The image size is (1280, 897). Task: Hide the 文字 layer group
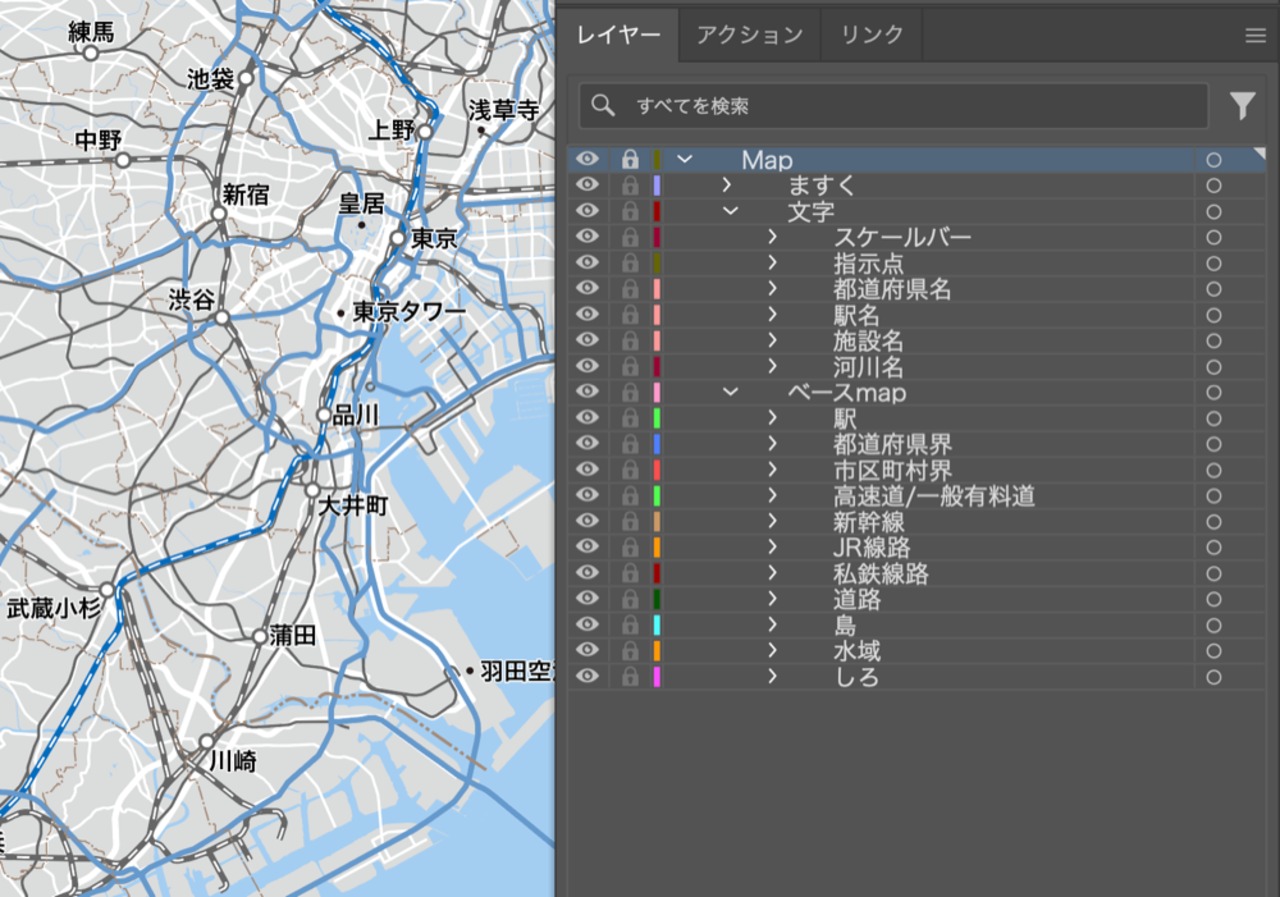(588, 211)
